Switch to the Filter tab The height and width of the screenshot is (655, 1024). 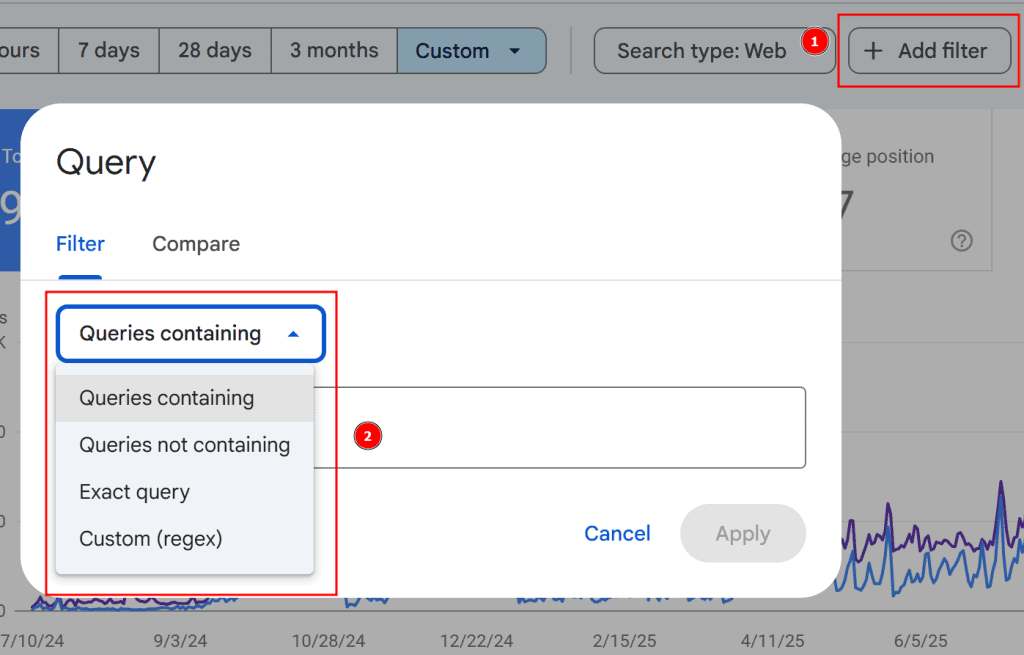80,244
